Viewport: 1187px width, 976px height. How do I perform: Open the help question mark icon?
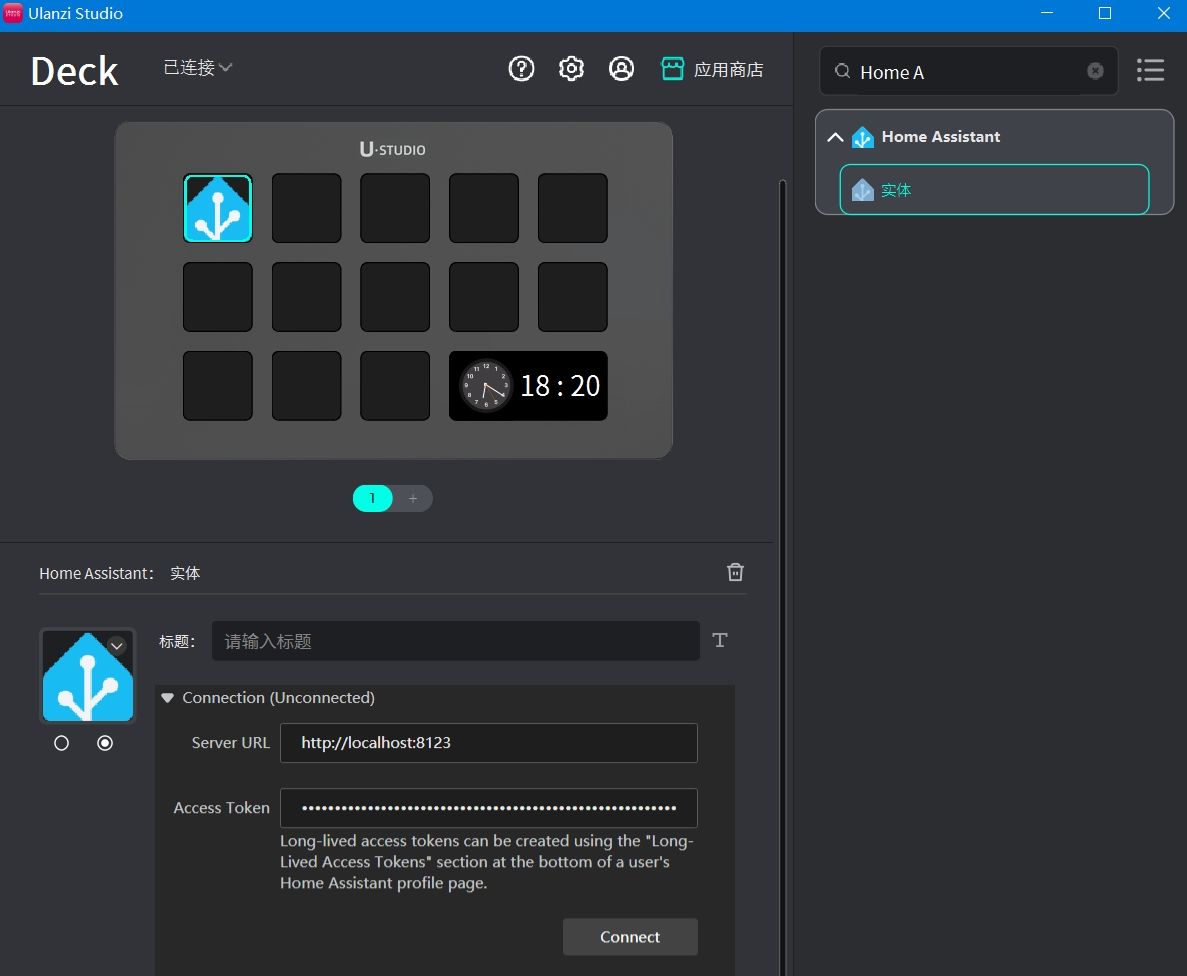tap(521, 69)
